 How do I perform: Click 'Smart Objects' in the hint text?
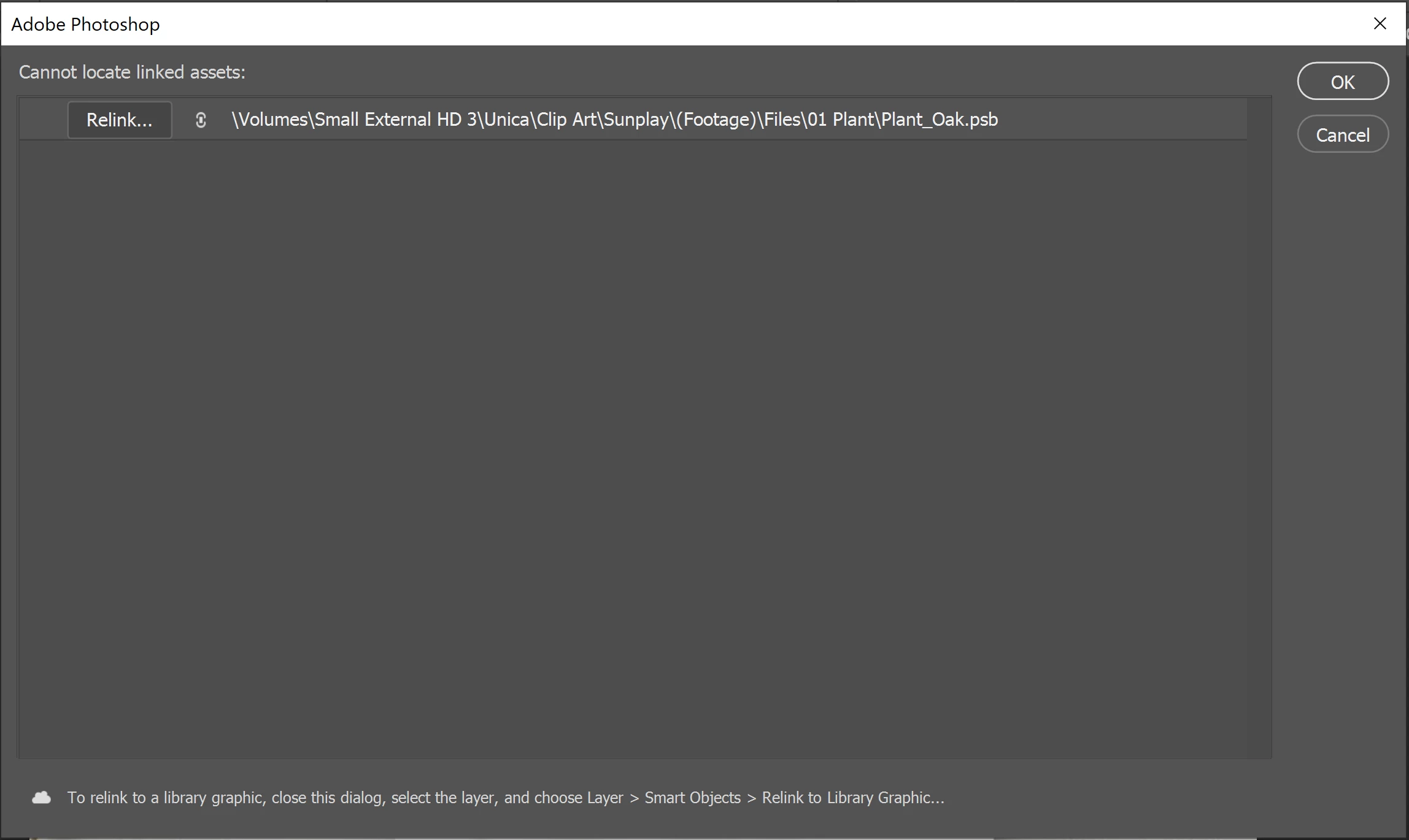tap(692, 797)
